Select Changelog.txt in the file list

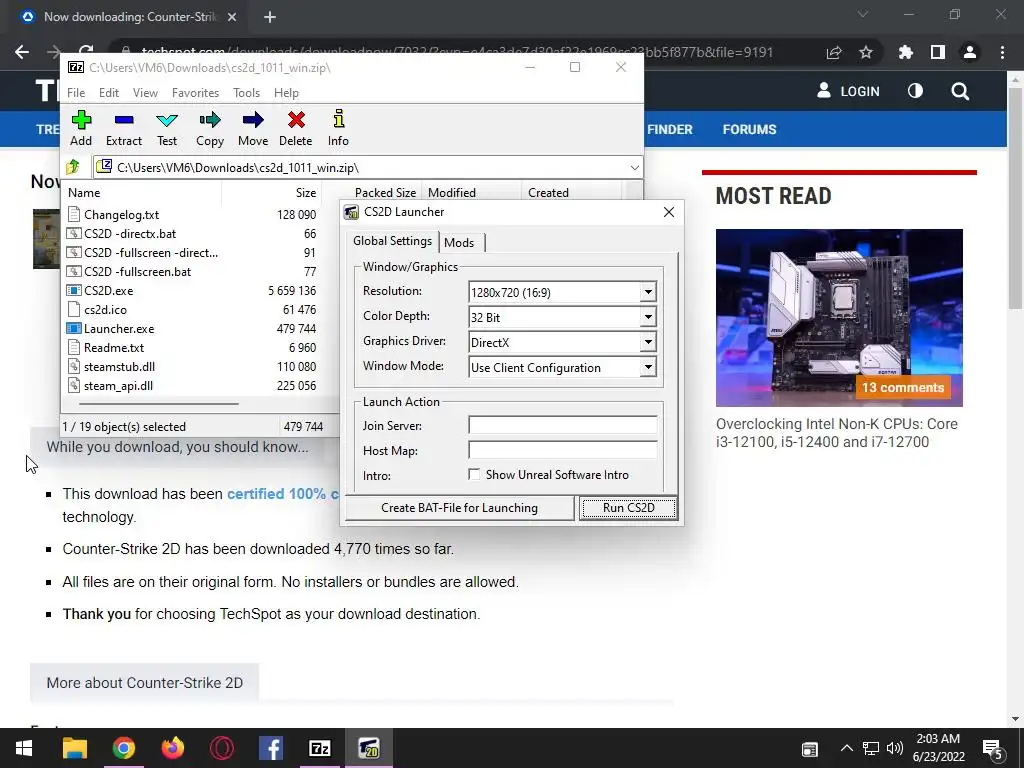click(121, 215)
